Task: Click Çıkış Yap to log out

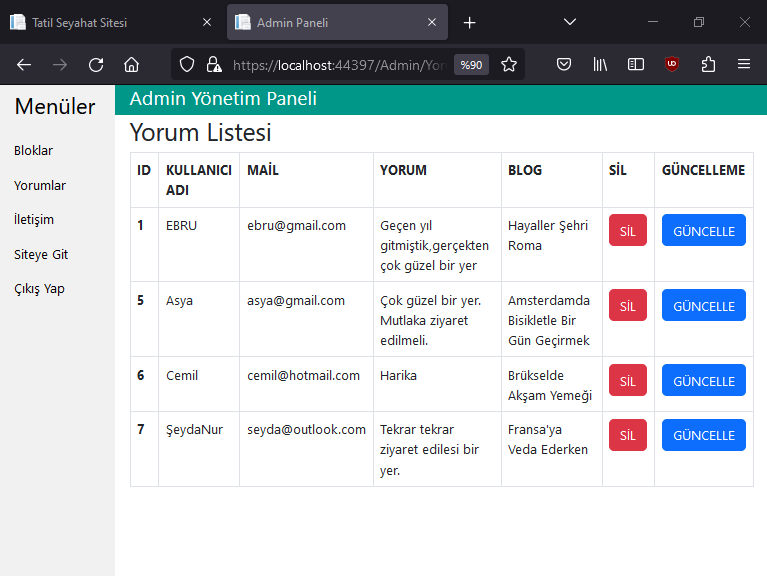Action: [x=39, y=289]
